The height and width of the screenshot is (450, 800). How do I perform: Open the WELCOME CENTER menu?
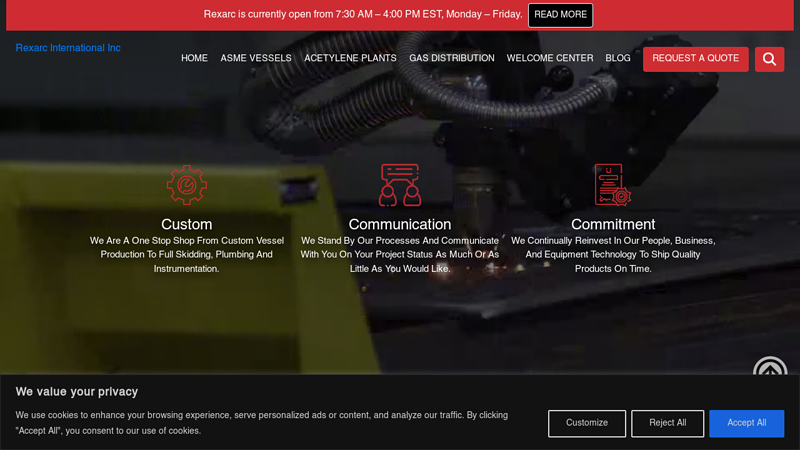[550, 58]
